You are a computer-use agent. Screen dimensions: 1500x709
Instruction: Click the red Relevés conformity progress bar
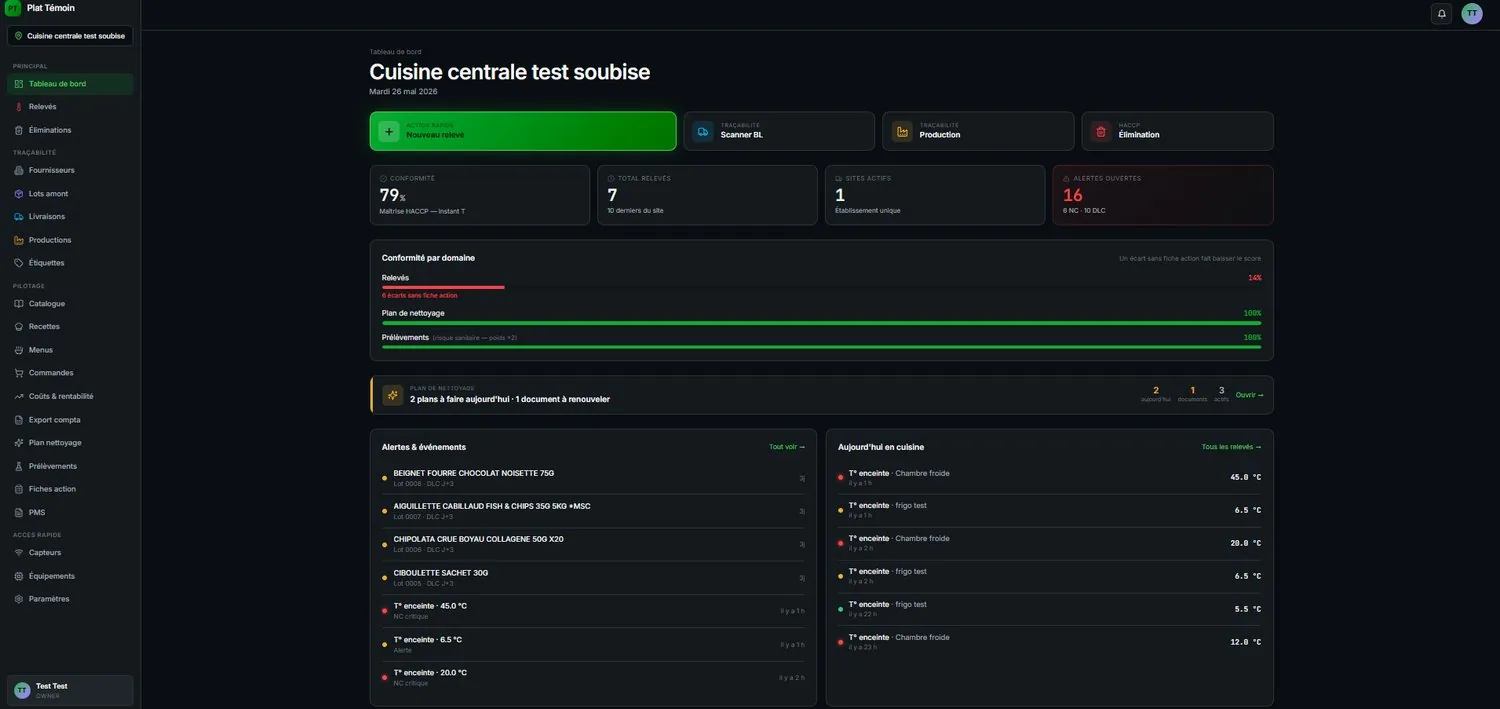[x=443, y=287]
